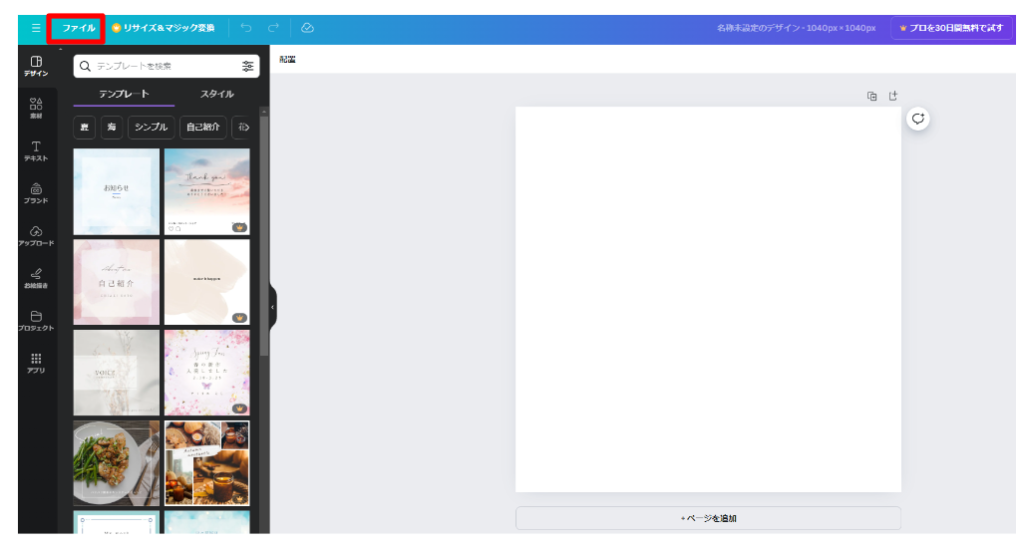Add a new page using the top icon
The width and height of the screenshot is (1024, 547).
(x=893, y=96)
